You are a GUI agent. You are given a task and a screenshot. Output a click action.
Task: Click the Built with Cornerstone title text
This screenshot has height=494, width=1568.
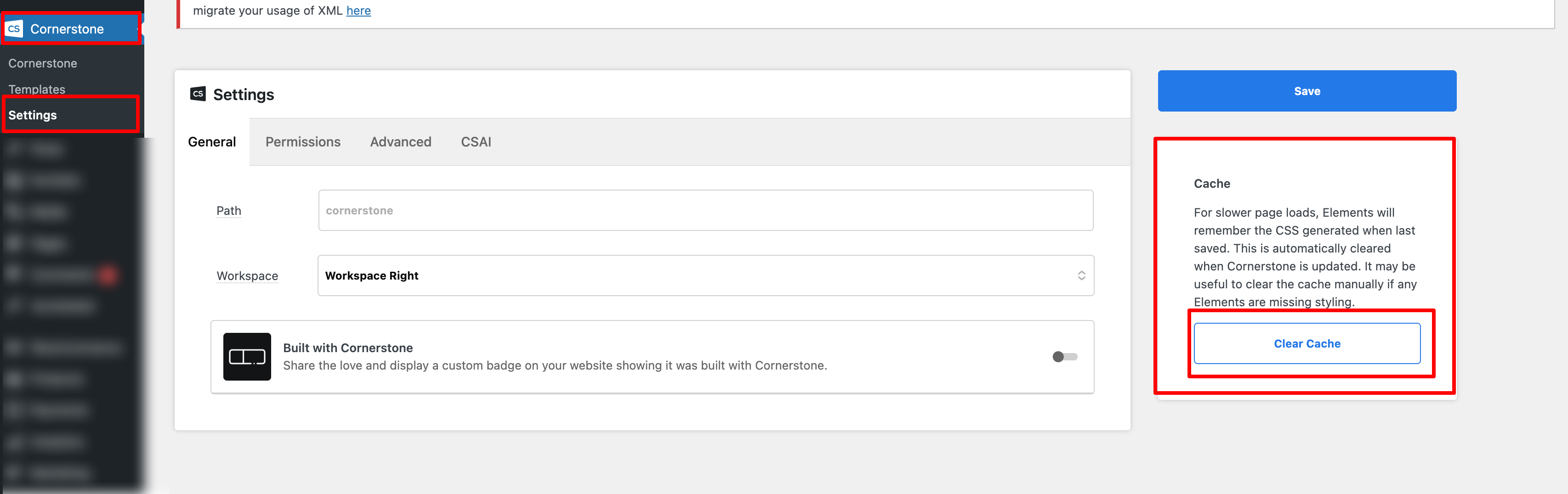pos(347,348)
